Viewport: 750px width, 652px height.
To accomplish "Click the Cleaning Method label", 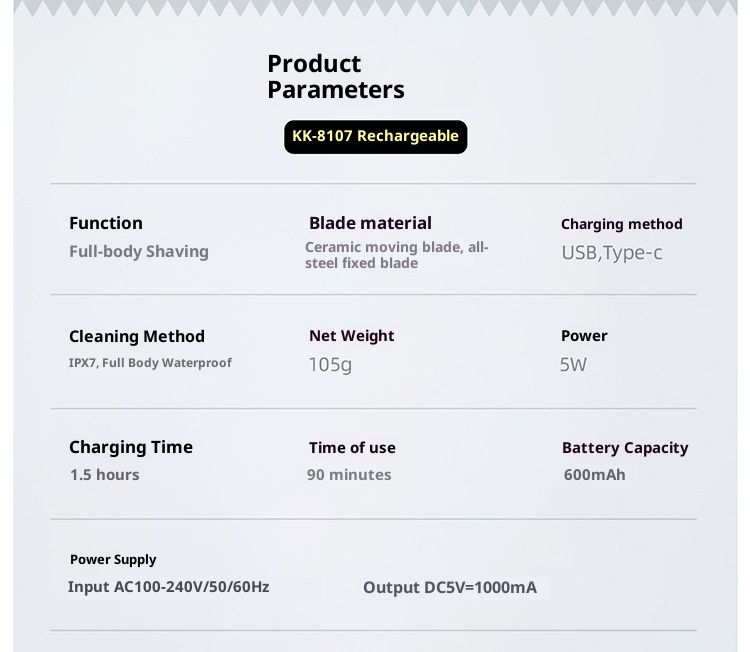I will 137,336.
